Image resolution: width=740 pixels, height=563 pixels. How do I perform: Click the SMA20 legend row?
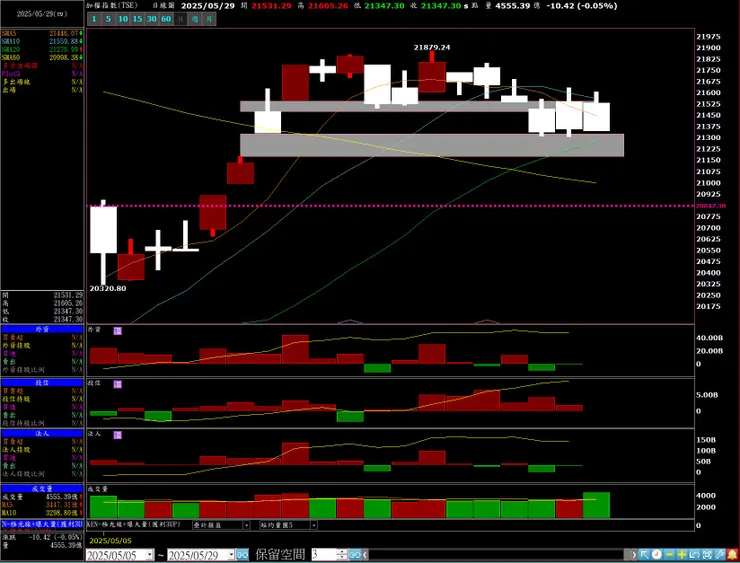[42, 50]
